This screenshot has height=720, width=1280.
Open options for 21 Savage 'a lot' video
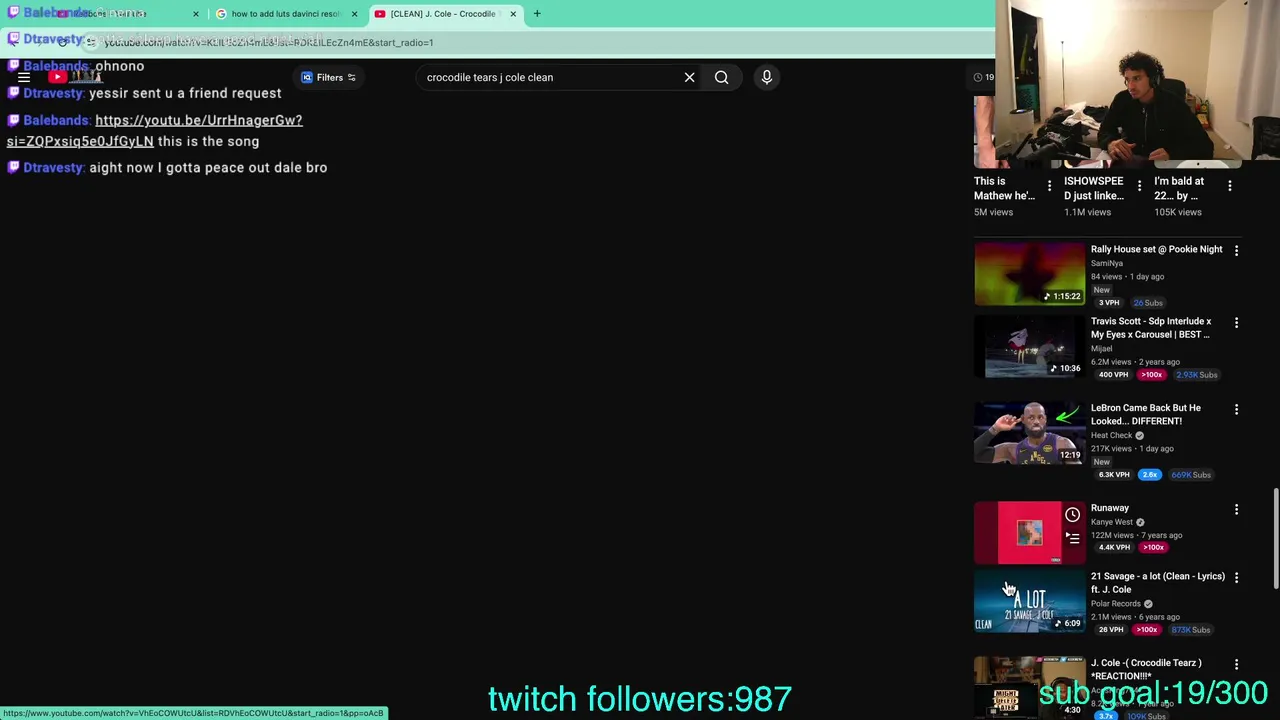pos(1236,577)
